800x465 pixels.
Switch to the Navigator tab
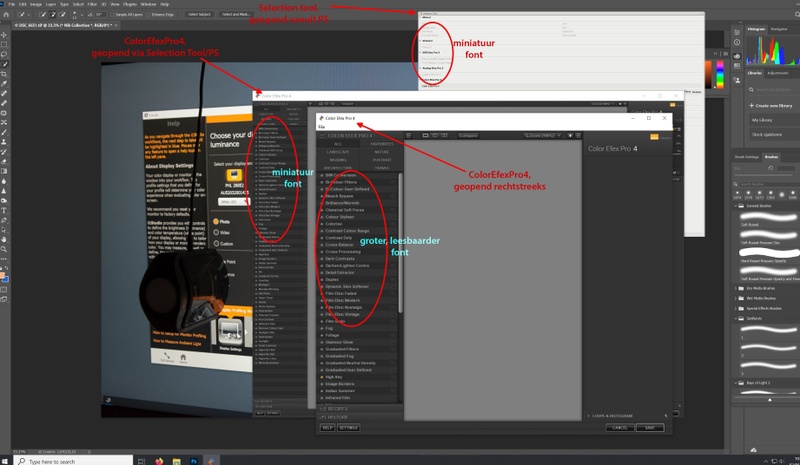[779, 29]
